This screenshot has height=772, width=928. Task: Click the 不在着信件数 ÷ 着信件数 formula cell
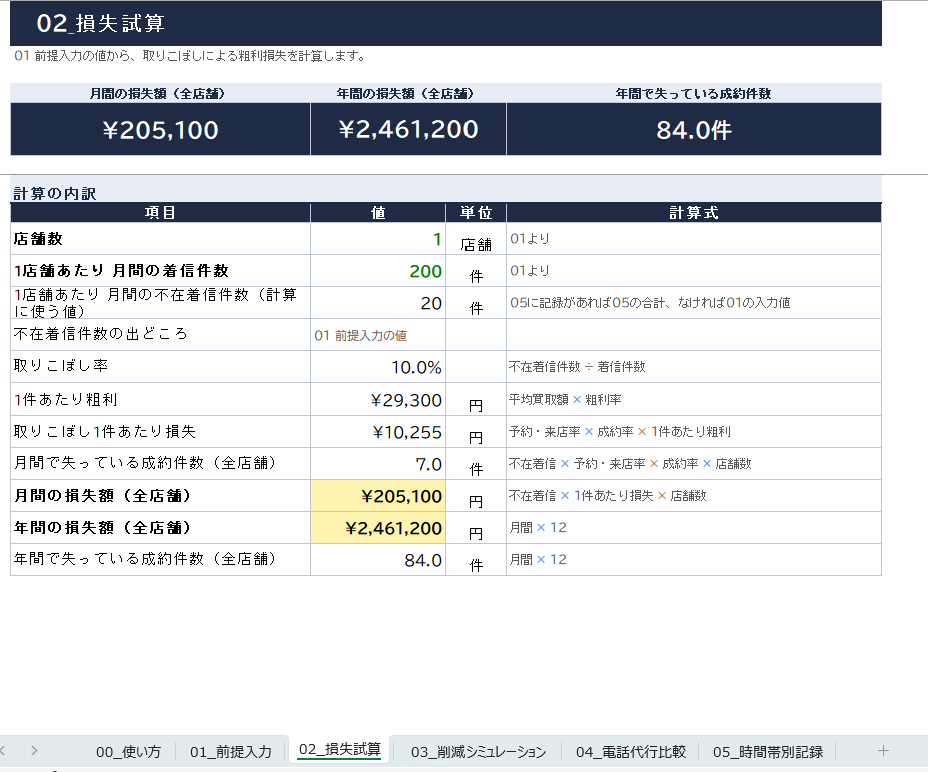694,367
